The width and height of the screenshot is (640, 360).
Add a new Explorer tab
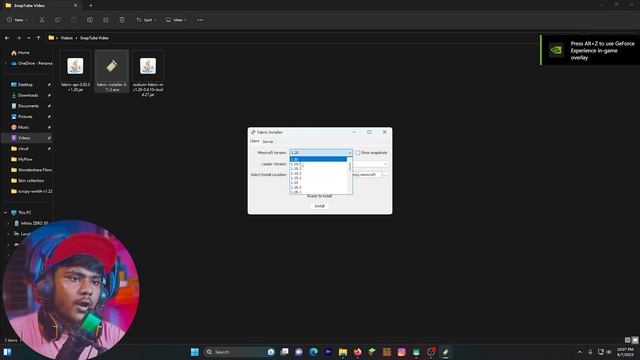coord(91,5)
